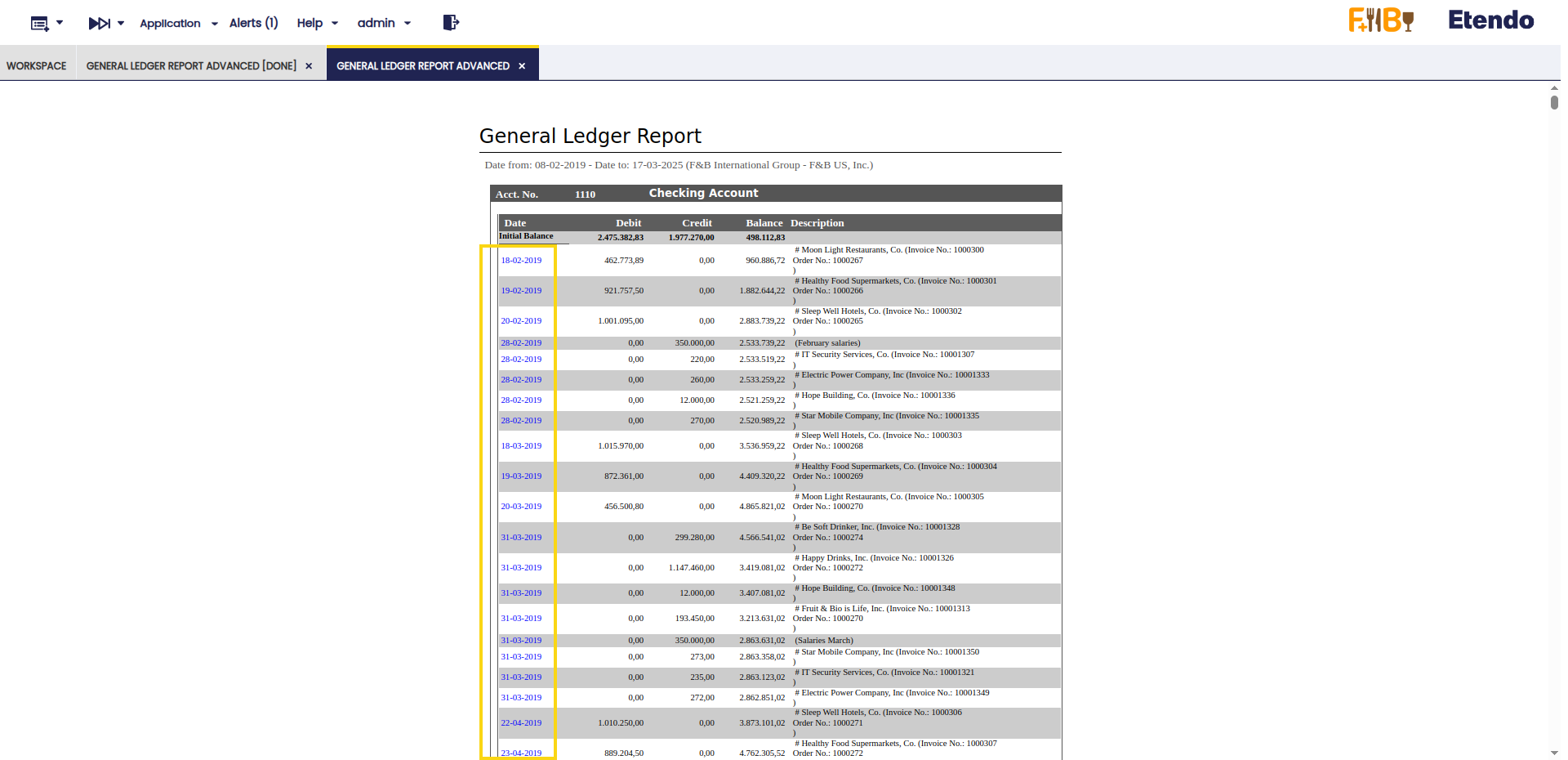Open the 22-04-2019 entry link
1568x760 pixels.
521,723
